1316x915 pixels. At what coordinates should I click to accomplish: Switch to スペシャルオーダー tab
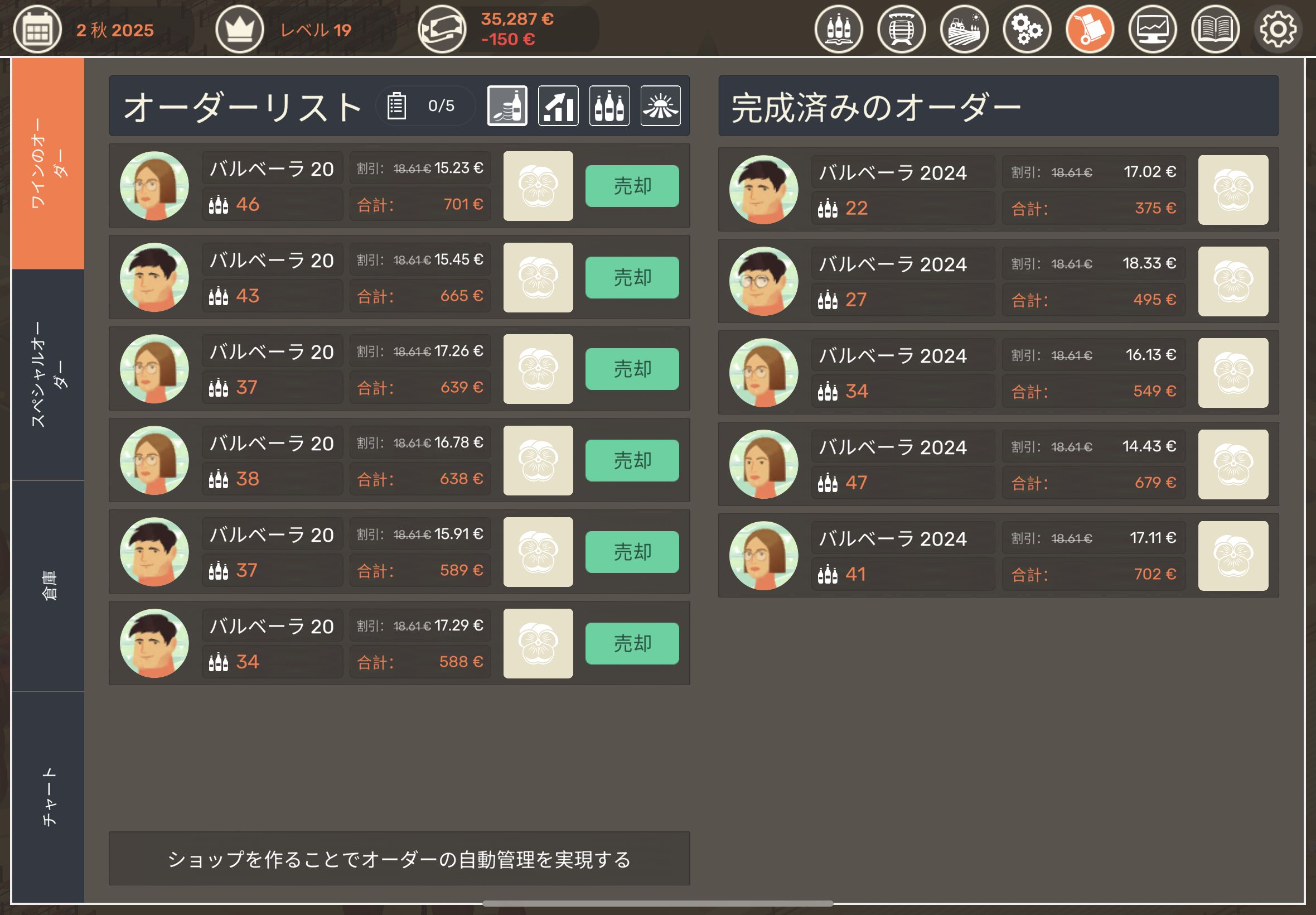tap(48, 374)
